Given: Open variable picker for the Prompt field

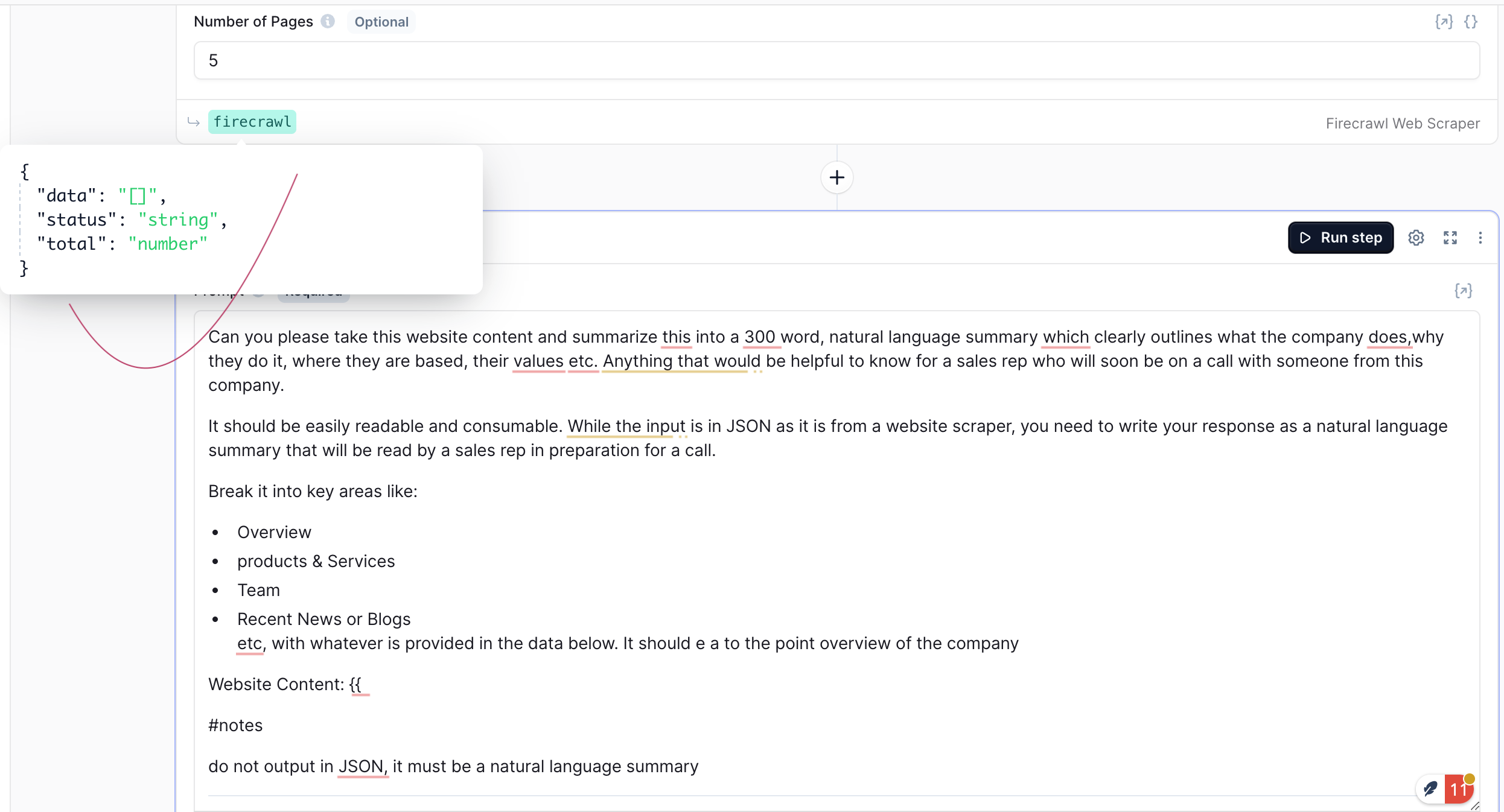Looking at the screenshot, I should coord(1463,291).
